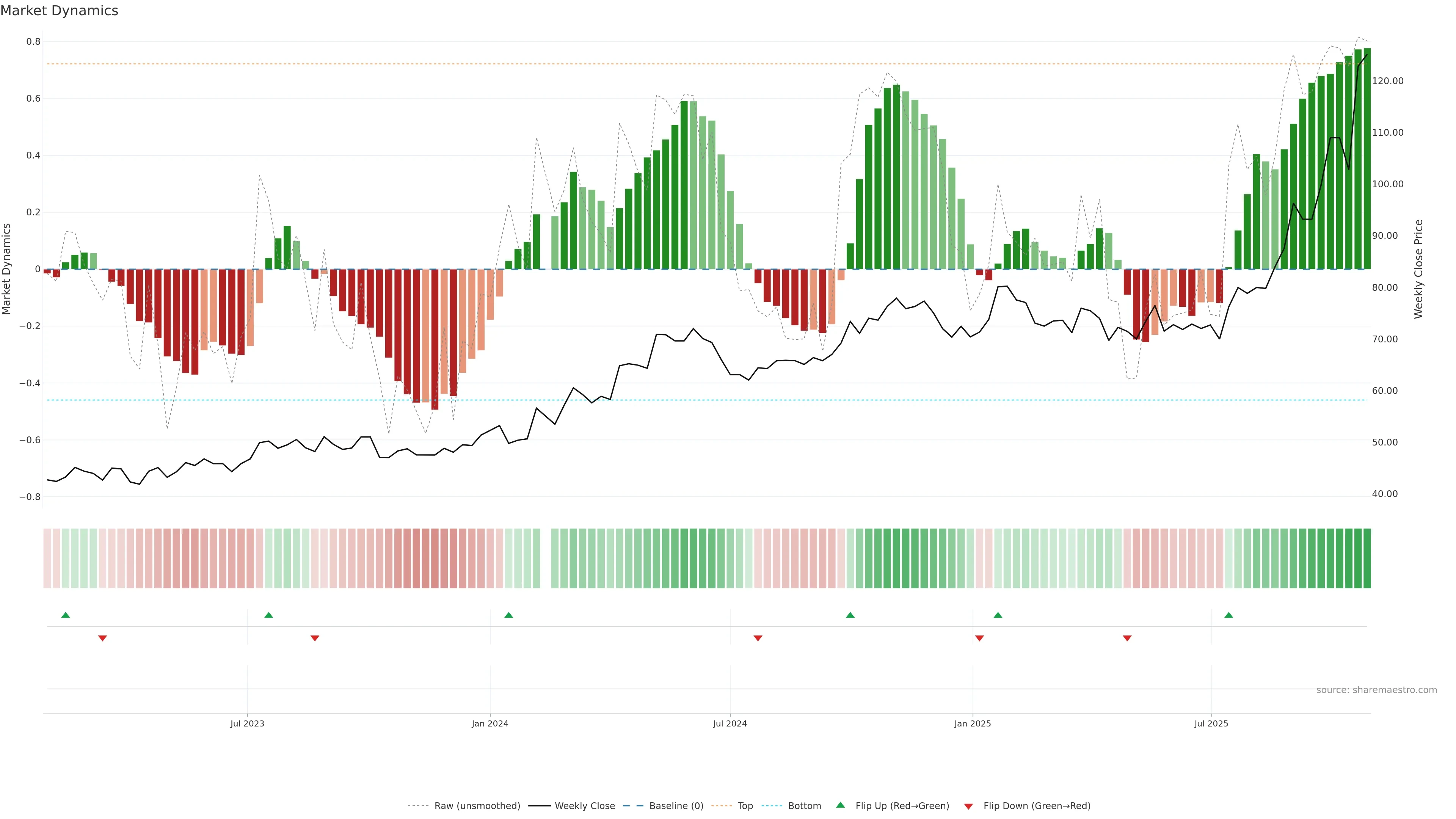Click the last red flip-down marker before Jul 2025
The height and width of the screenshot is (819, 1456).
(1127, 638)
